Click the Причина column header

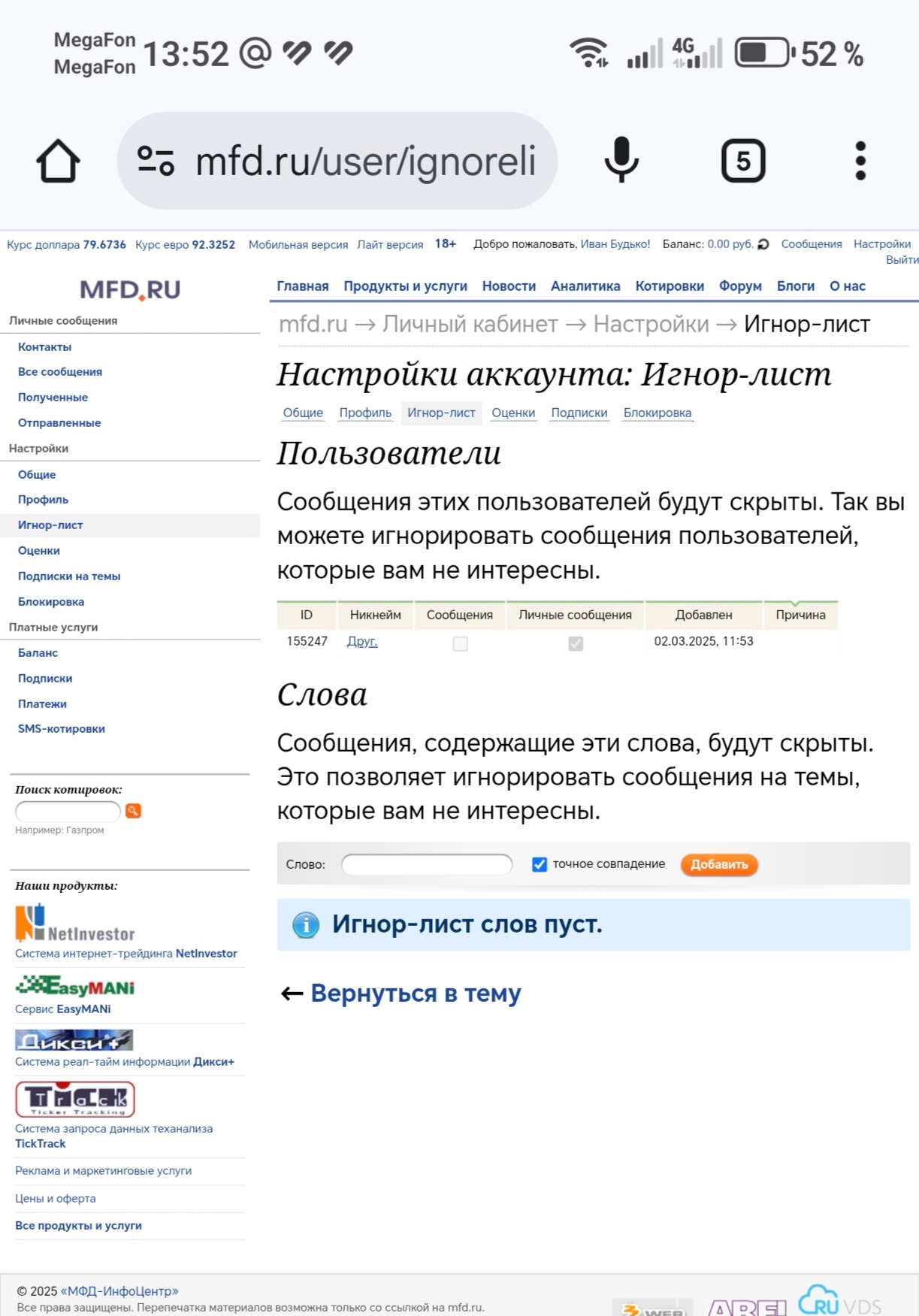[800, 615]
